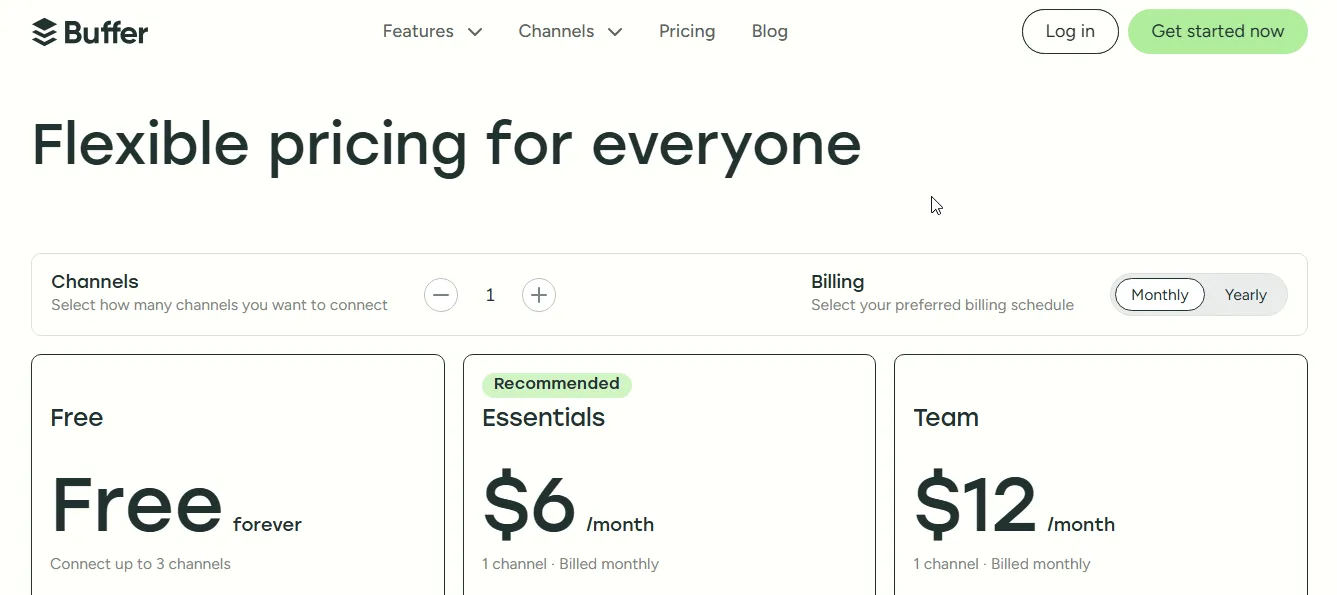Expand the Features dropdown menu
Screen dimensions: 1337x595
[432, 32]
